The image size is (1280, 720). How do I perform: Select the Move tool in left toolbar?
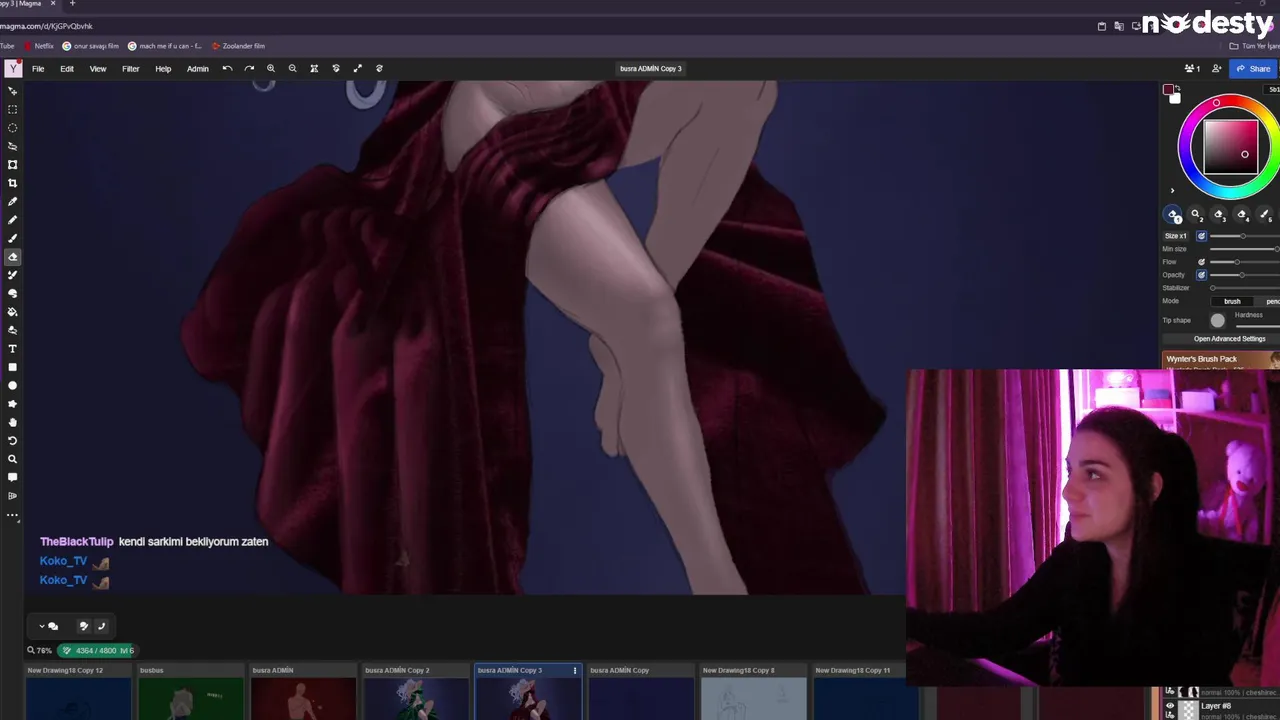13,91
